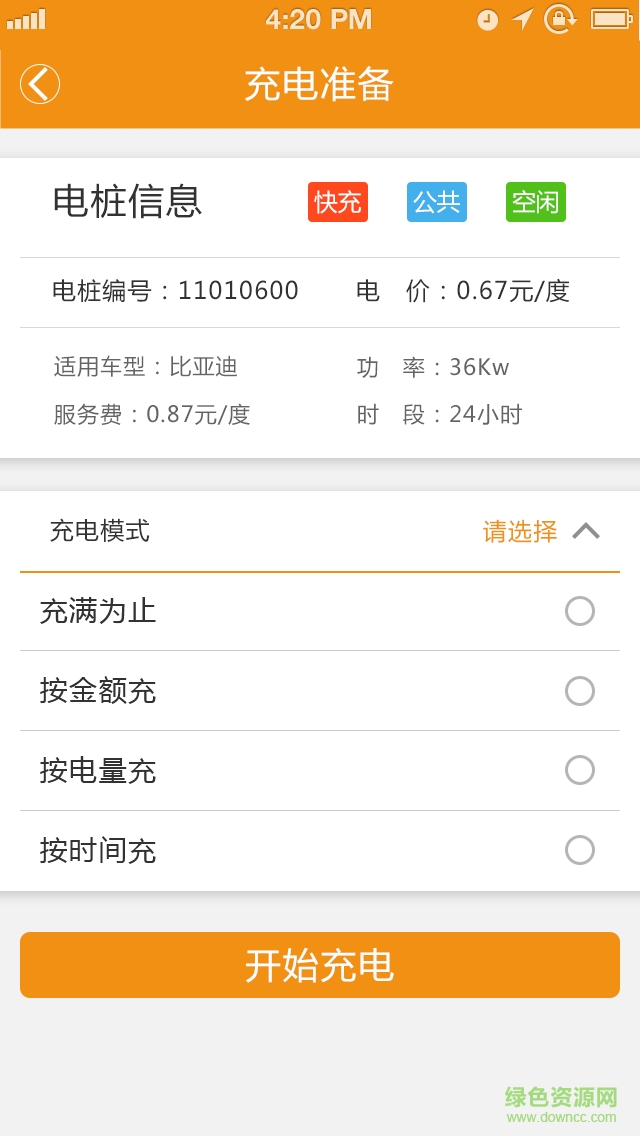Tap the signal strength bars in status bar
Screen dimensions: 640x1136
click(28, 18)
